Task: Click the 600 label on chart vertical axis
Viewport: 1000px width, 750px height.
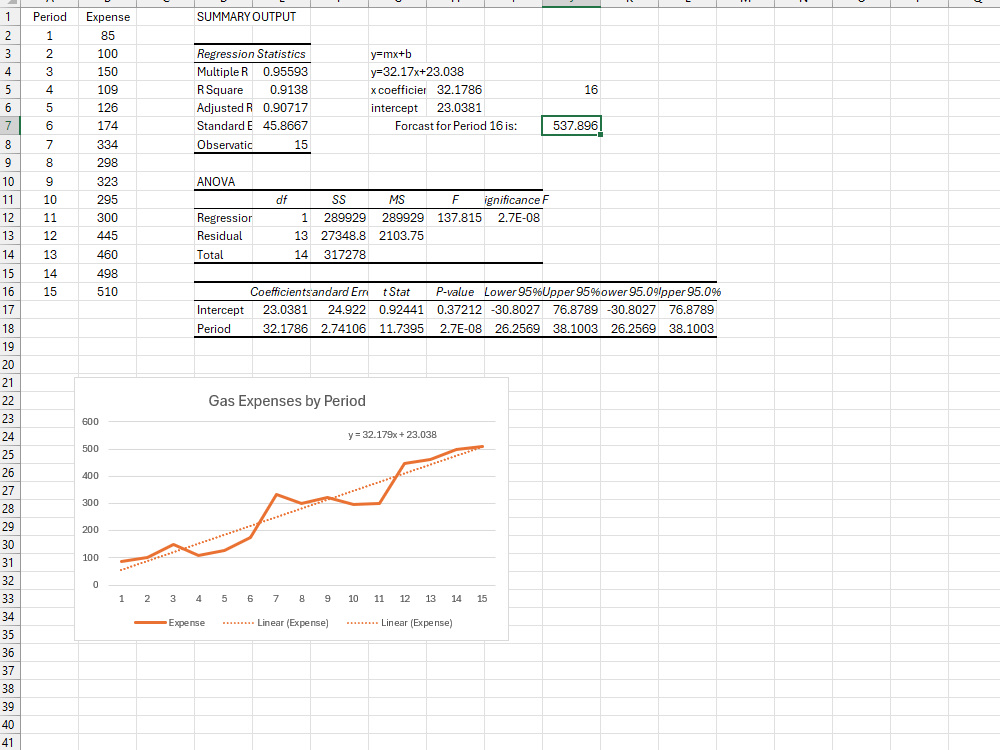Action: pyautogui.click(x=91, y=422)
